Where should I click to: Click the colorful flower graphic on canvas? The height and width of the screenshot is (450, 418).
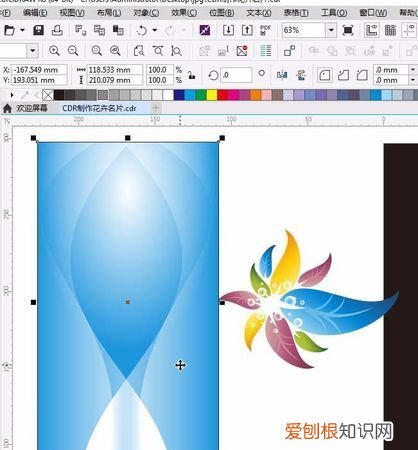(308, 299)
